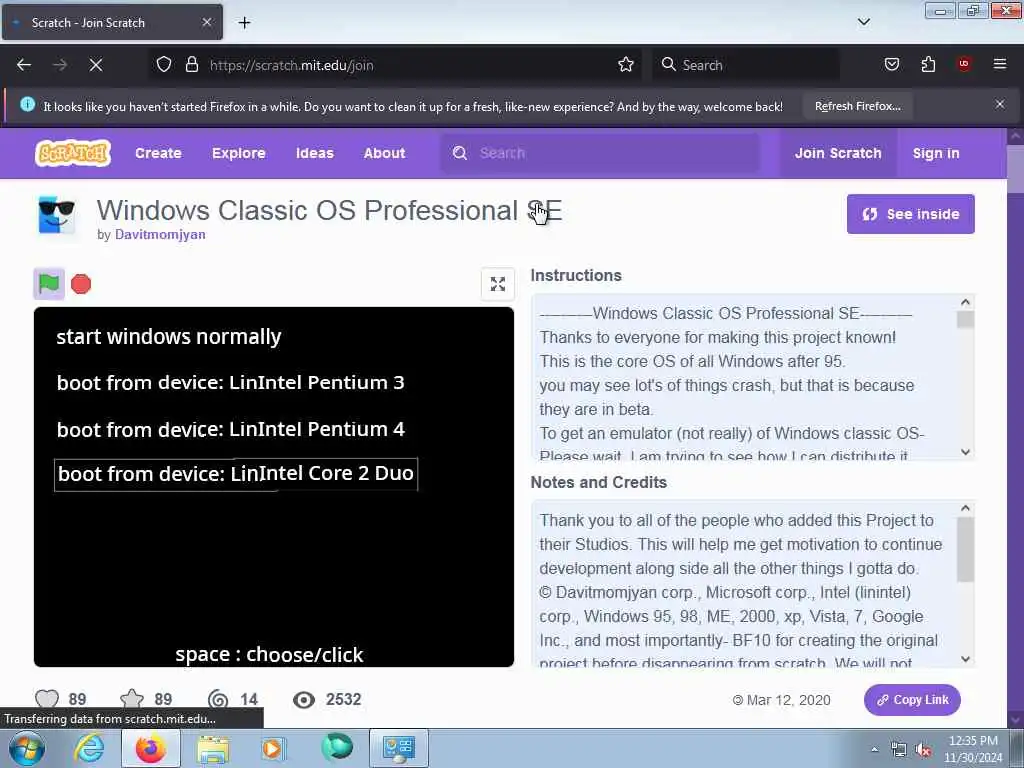The image size is (1024, 768).
Task: Select boot from LinIntel Pentium 4
Action: tap(231, 429)
